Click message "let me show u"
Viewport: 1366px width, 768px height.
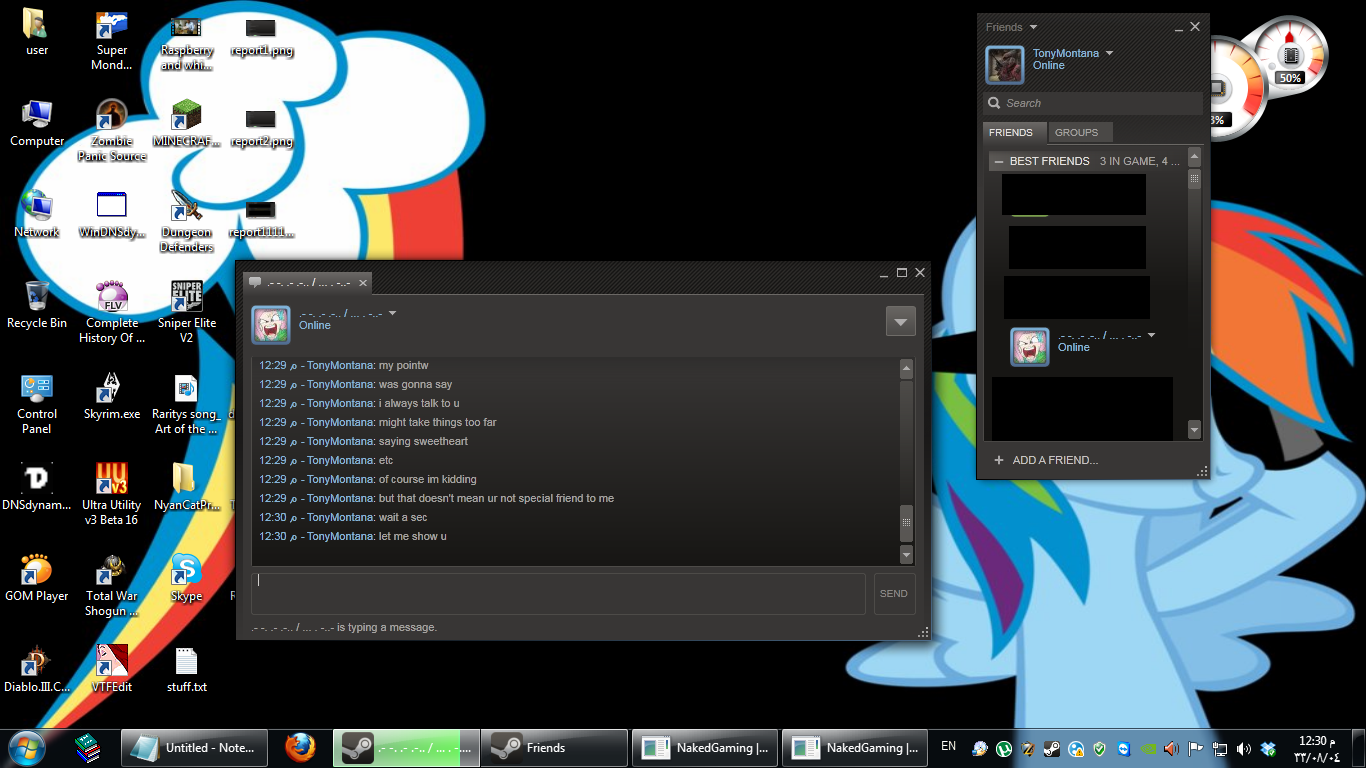(x=413, y=536)
